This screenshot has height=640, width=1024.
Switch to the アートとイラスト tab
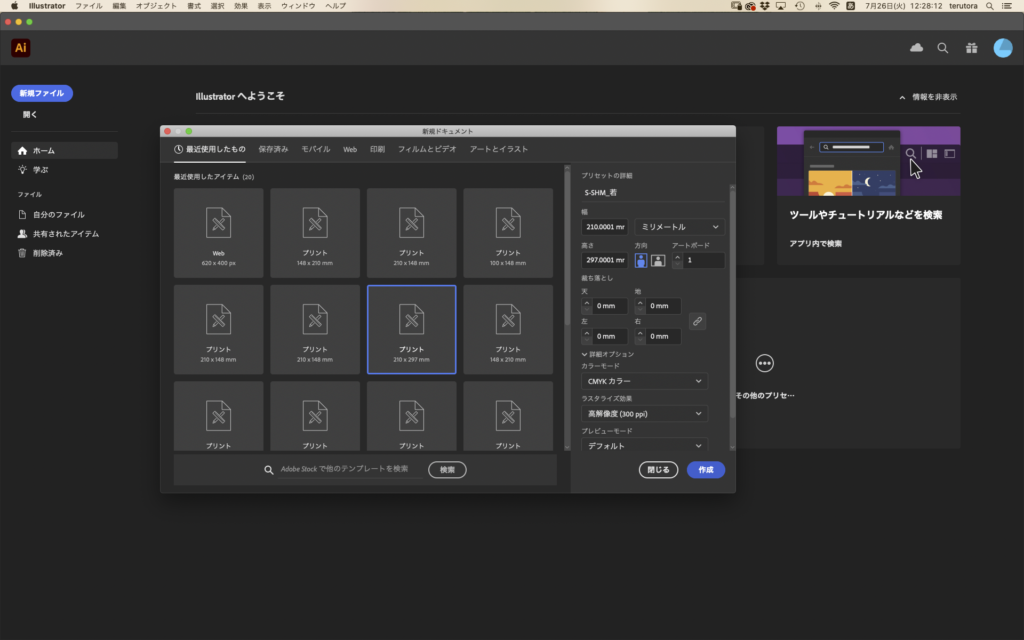coord(499,150)
